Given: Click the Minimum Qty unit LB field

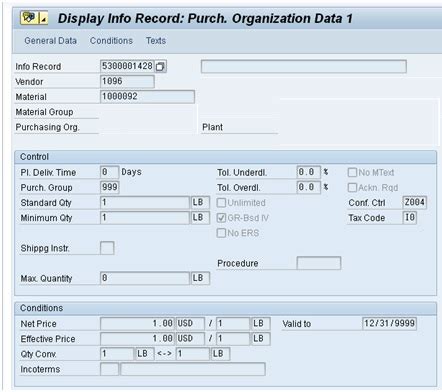Looking at the screenshot, I should tap(200, 217).
